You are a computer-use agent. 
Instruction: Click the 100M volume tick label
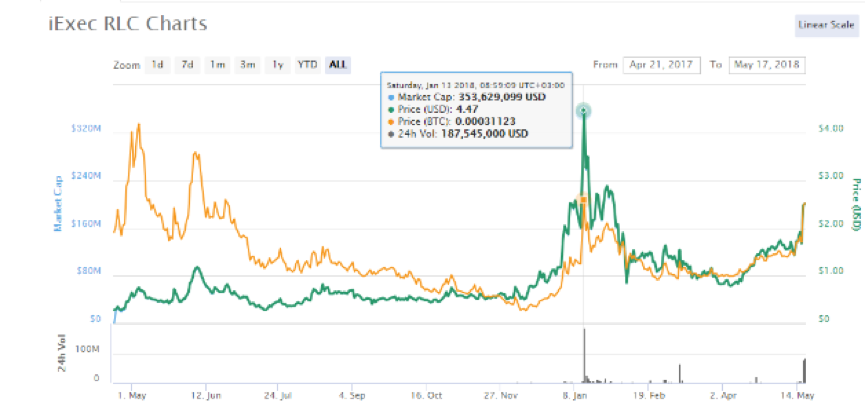coord(88,351)
